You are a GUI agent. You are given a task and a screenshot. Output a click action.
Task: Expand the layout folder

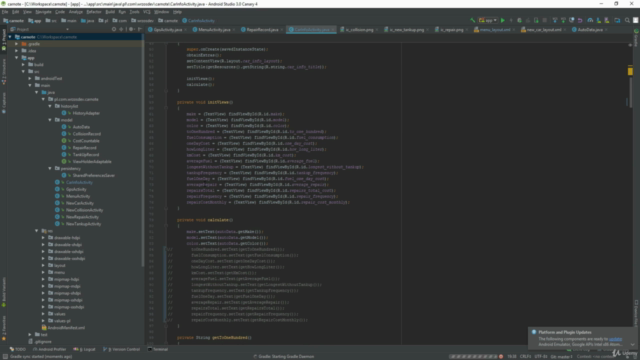(43, 265)
